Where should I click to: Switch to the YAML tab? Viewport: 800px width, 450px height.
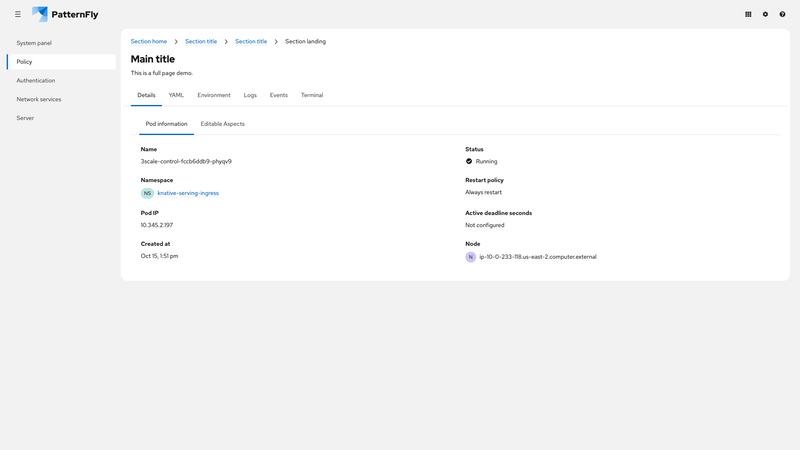tap(176, 95)
